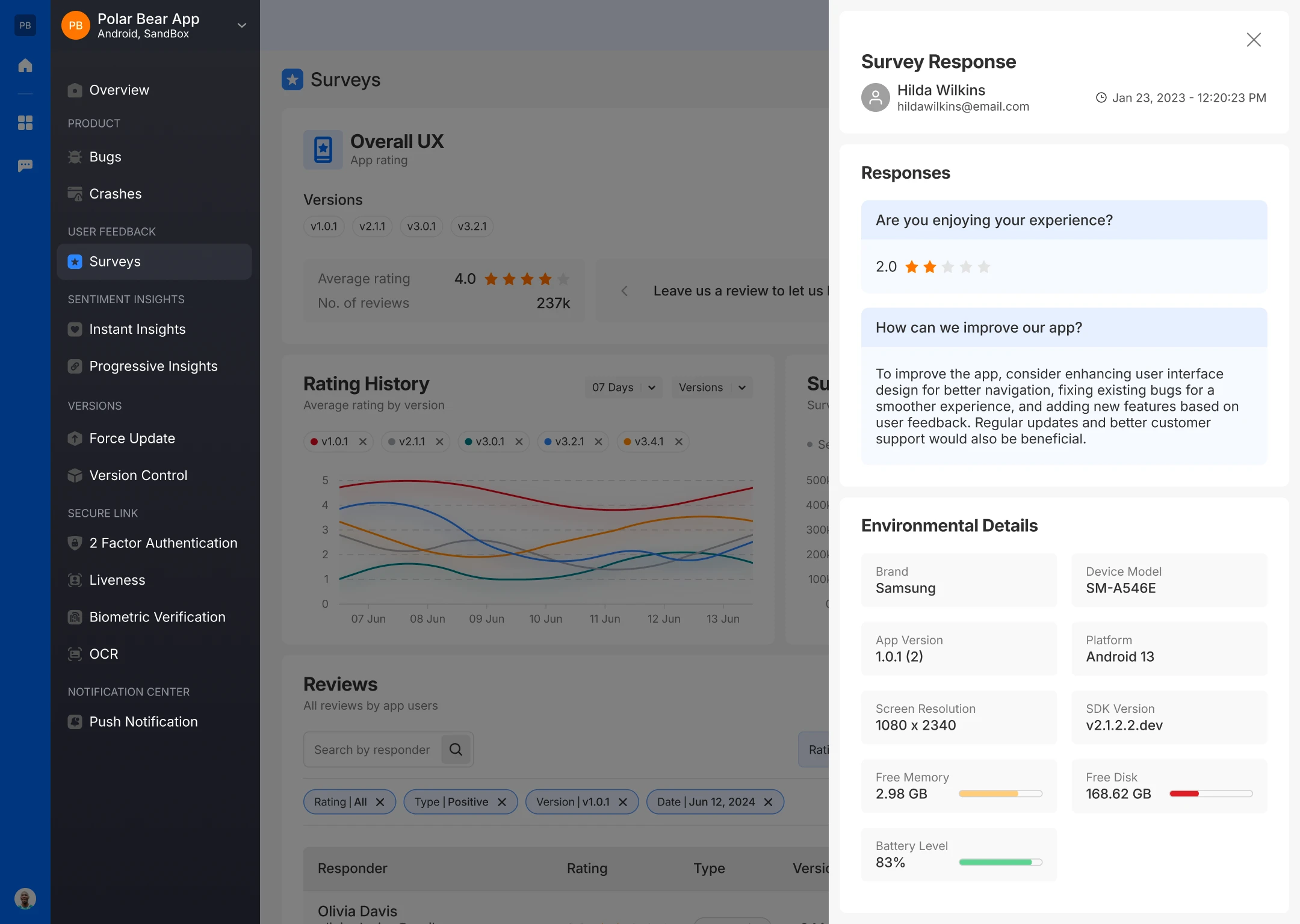Click the home icon in left rail

coord(25,66)
